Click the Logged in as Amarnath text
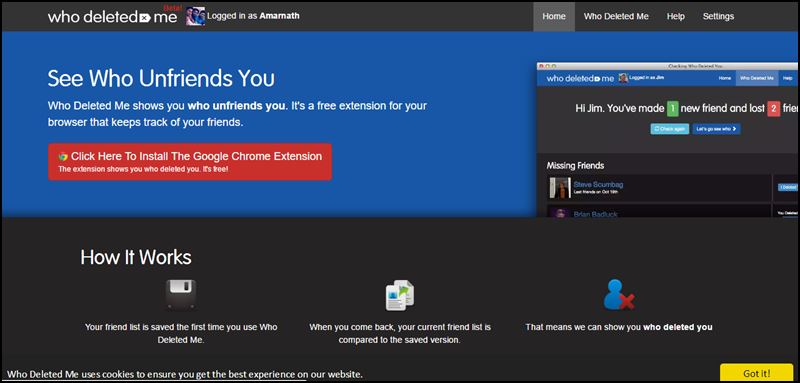 coord(253,16)
